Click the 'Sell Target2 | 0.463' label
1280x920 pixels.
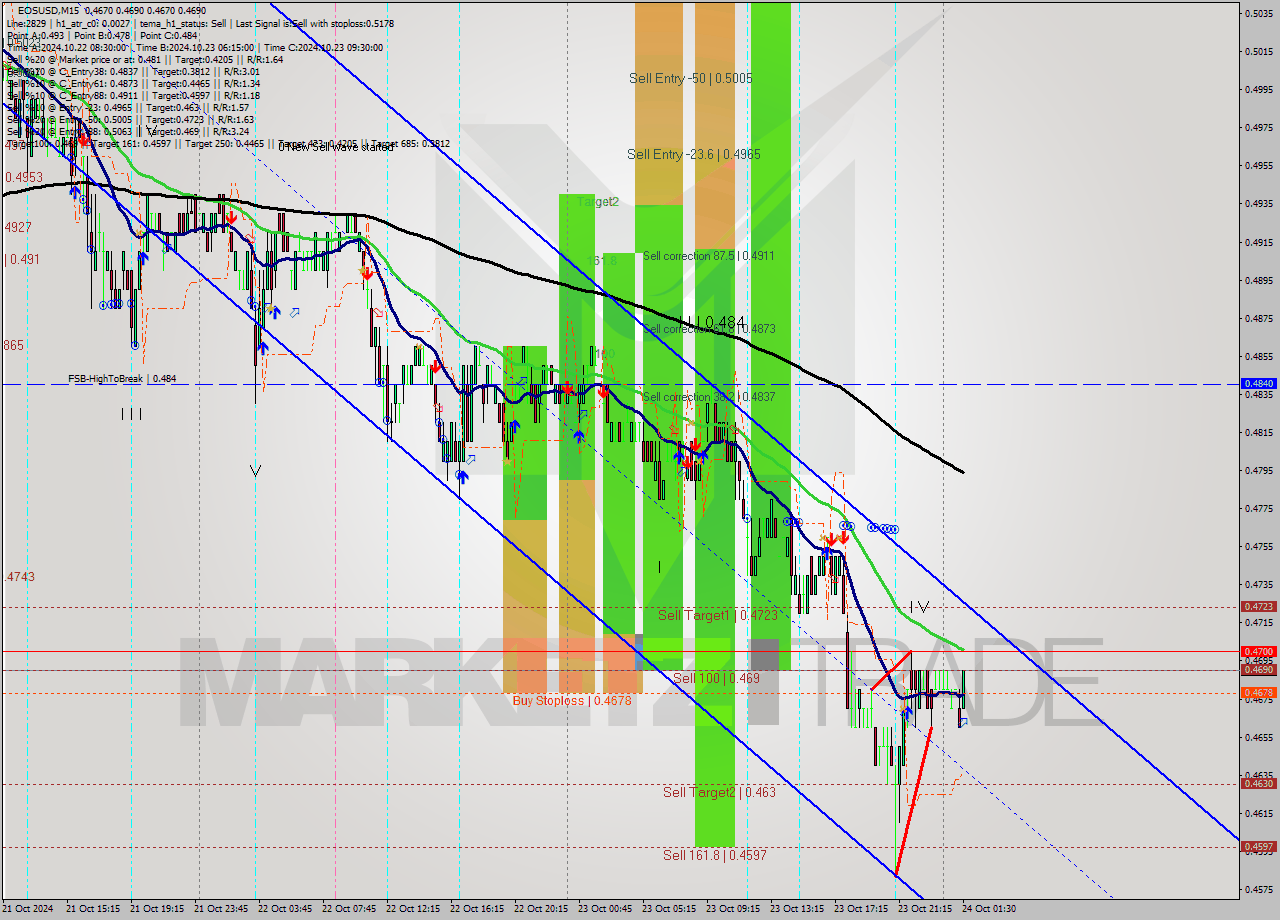point(719,792)
